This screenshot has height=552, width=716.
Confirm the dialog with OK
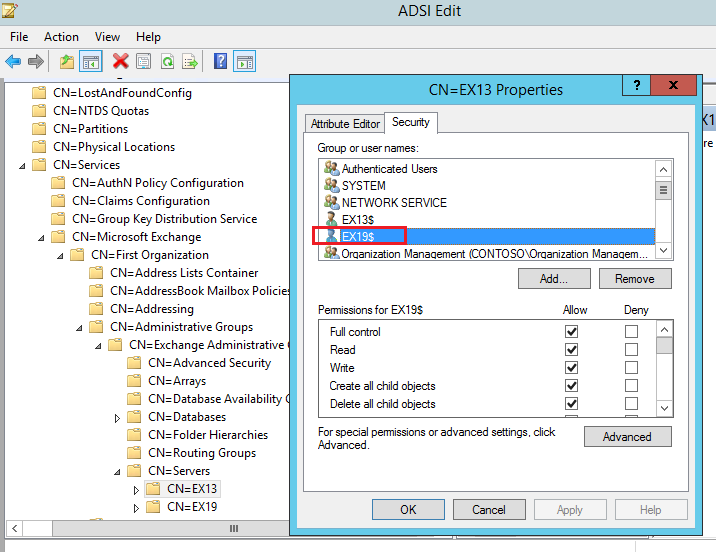pos(408,509)
